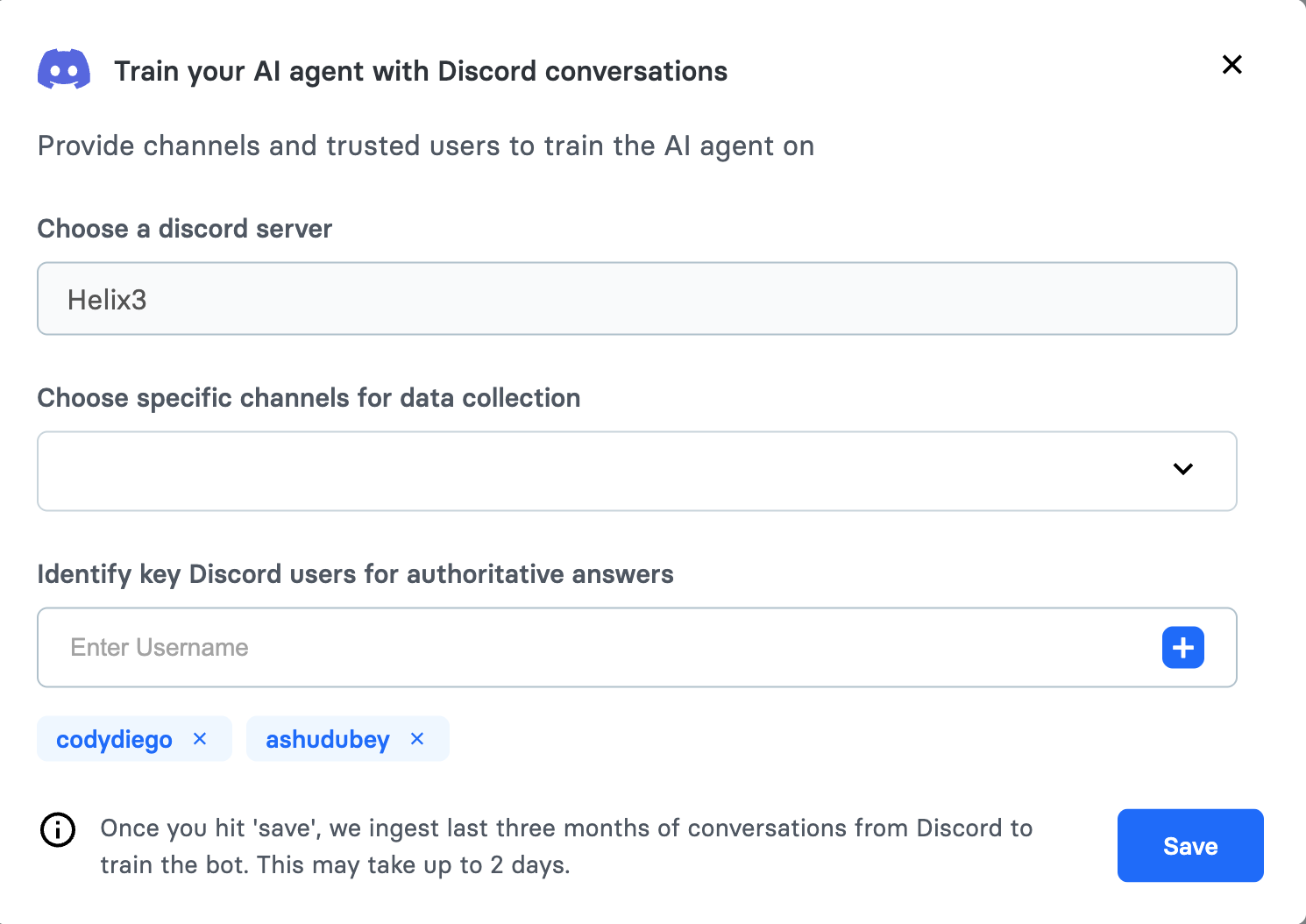
Task: Click the 'Provide channels and trusted users' subtitle
Action: pos(426,146)
